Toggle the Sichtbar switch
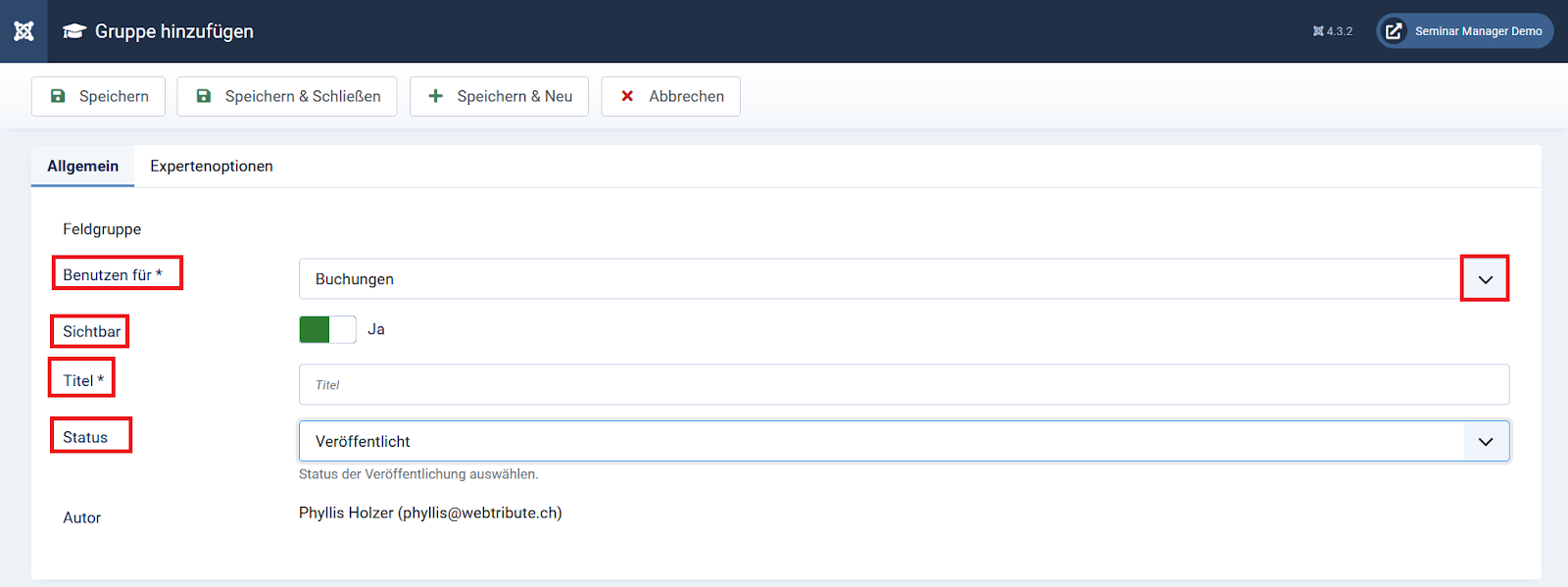The image size is (1568, 587). (x=327, y=329)
